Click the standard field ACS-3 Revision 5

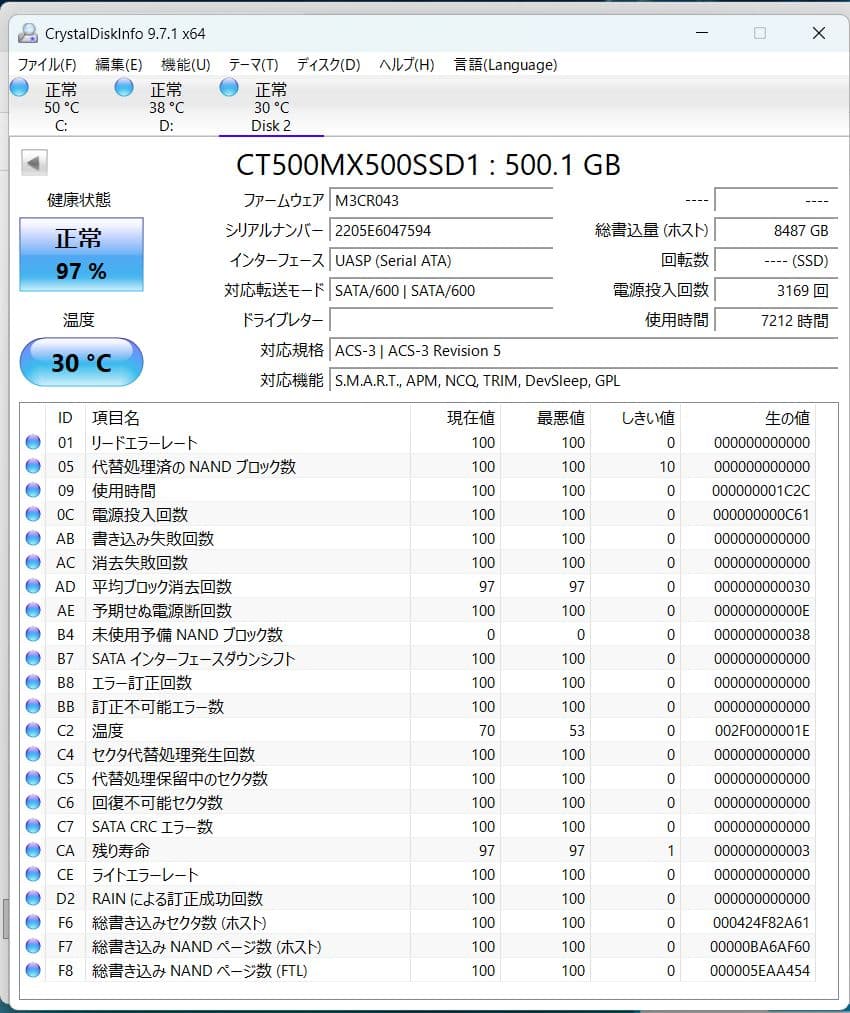pyautogui.click(x=583, y=351)
